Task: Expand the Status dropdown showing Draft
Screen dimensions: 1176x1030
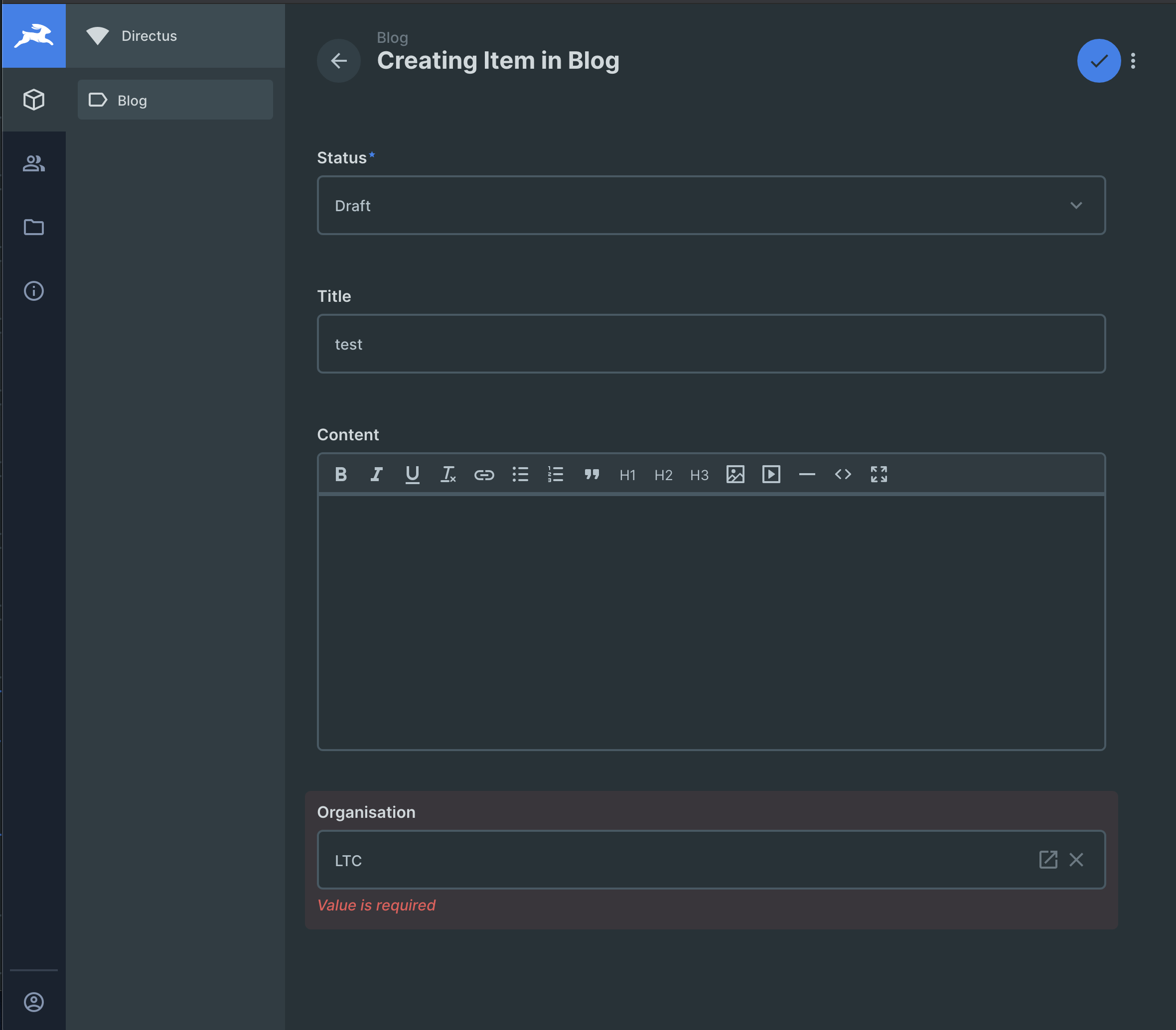Action: click(x=711, y=205)
